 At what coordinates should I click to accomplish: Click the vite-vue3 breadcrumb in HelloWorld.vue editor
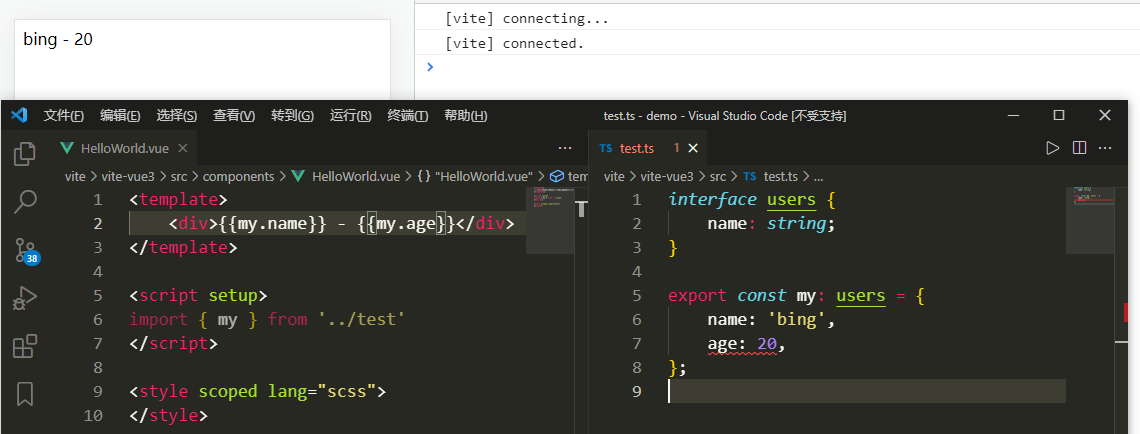coord(129,176)
